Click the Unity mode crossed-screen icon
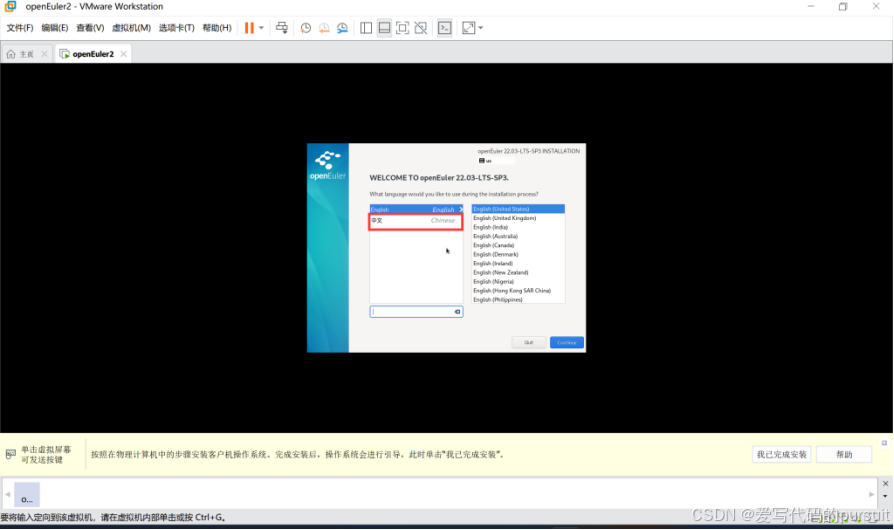Screen dimensions: 894x530 pos(421,28)
